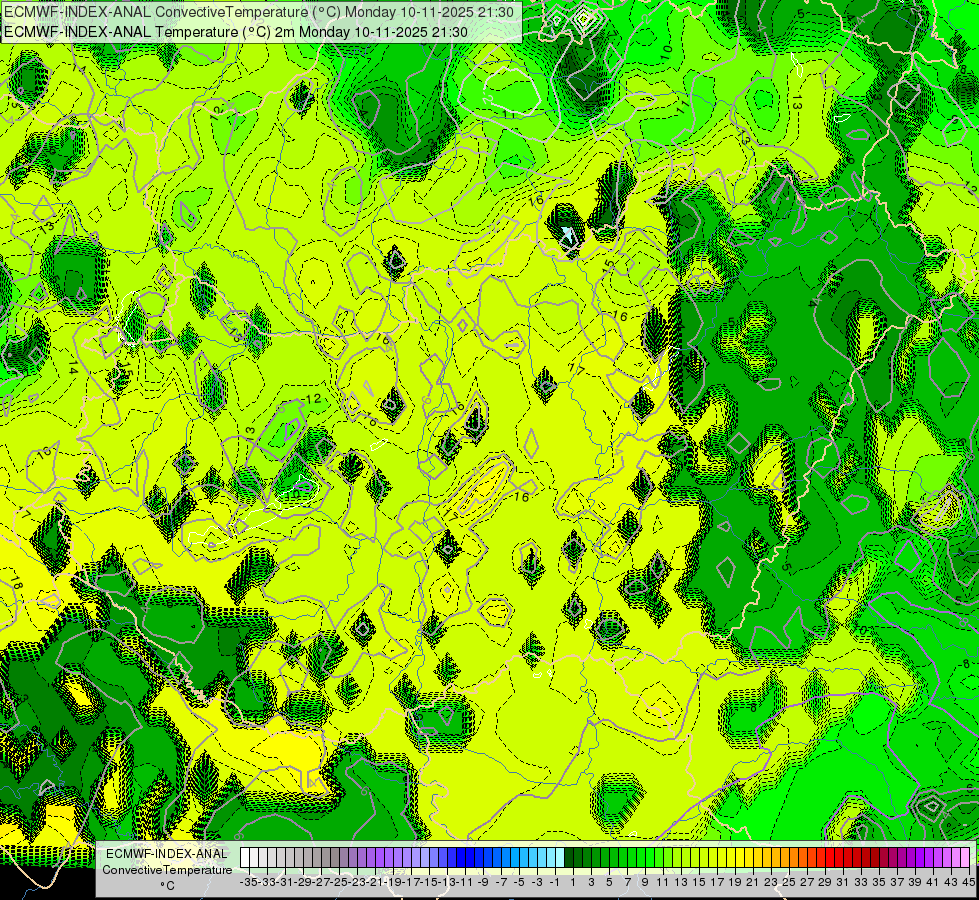Click legend scale value 7
The width and height of the screenshot is (979, 900).
click(627, 882)
